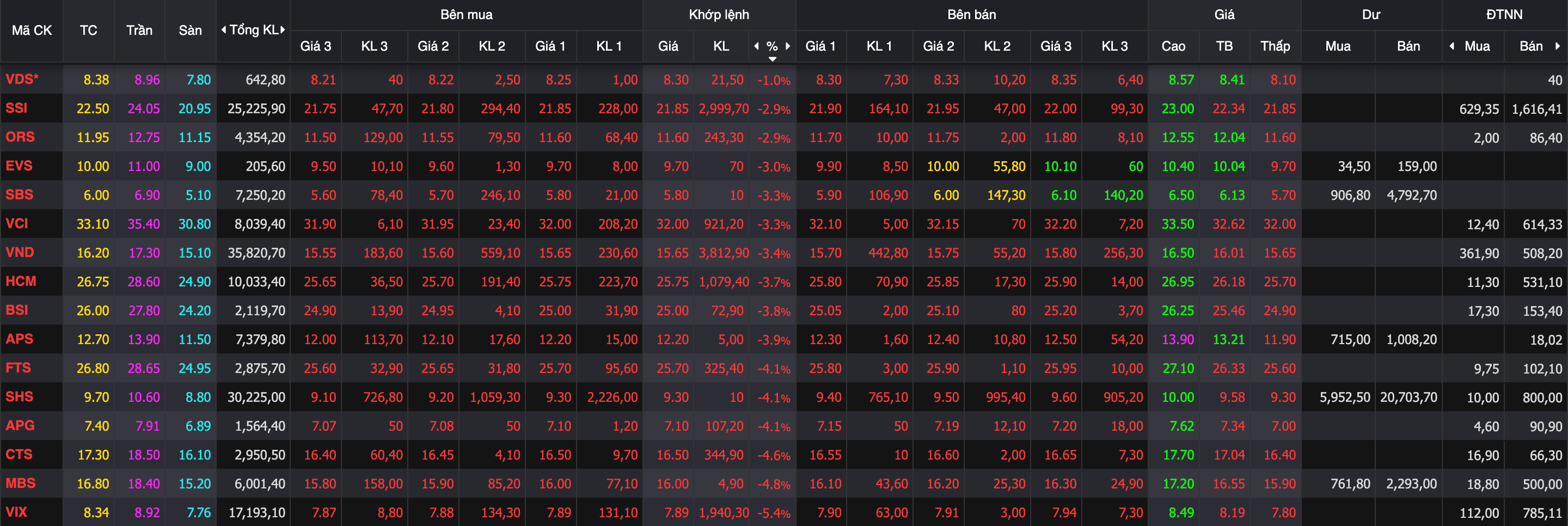Click SHS bid volume 2,226,00
This screenshot has width=1568, height=526.
[612, 397]
